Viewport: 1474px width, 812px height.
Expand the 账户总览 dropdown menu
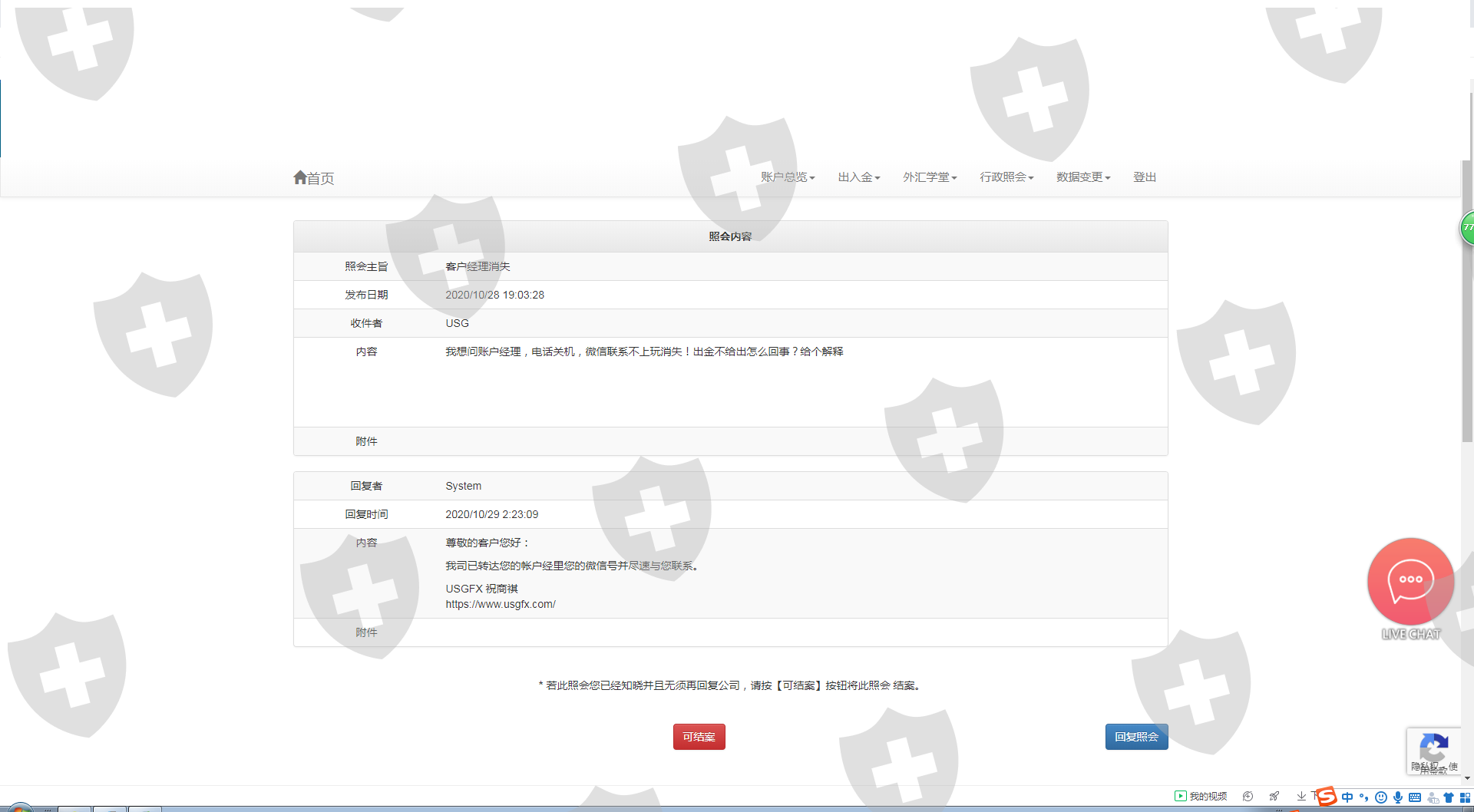[x=788, y=177]
